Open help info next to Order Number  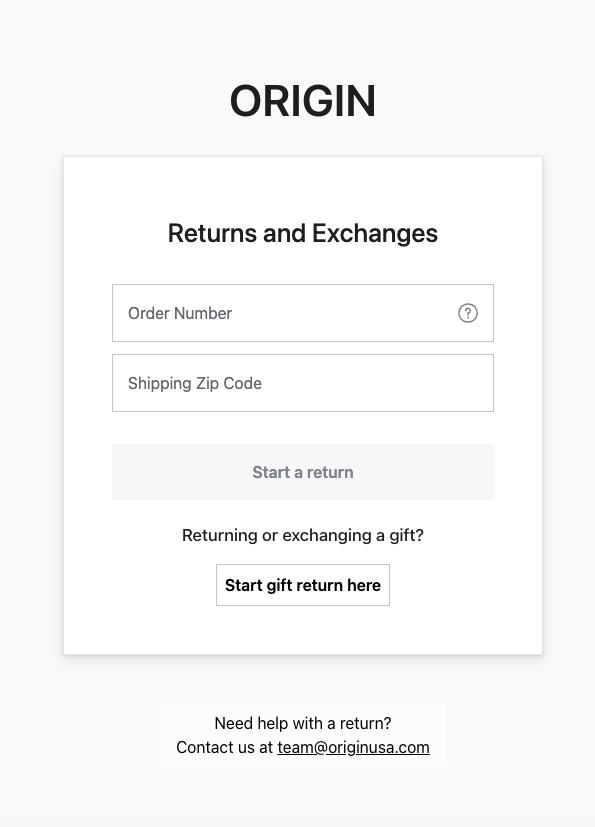pos(467,313)
